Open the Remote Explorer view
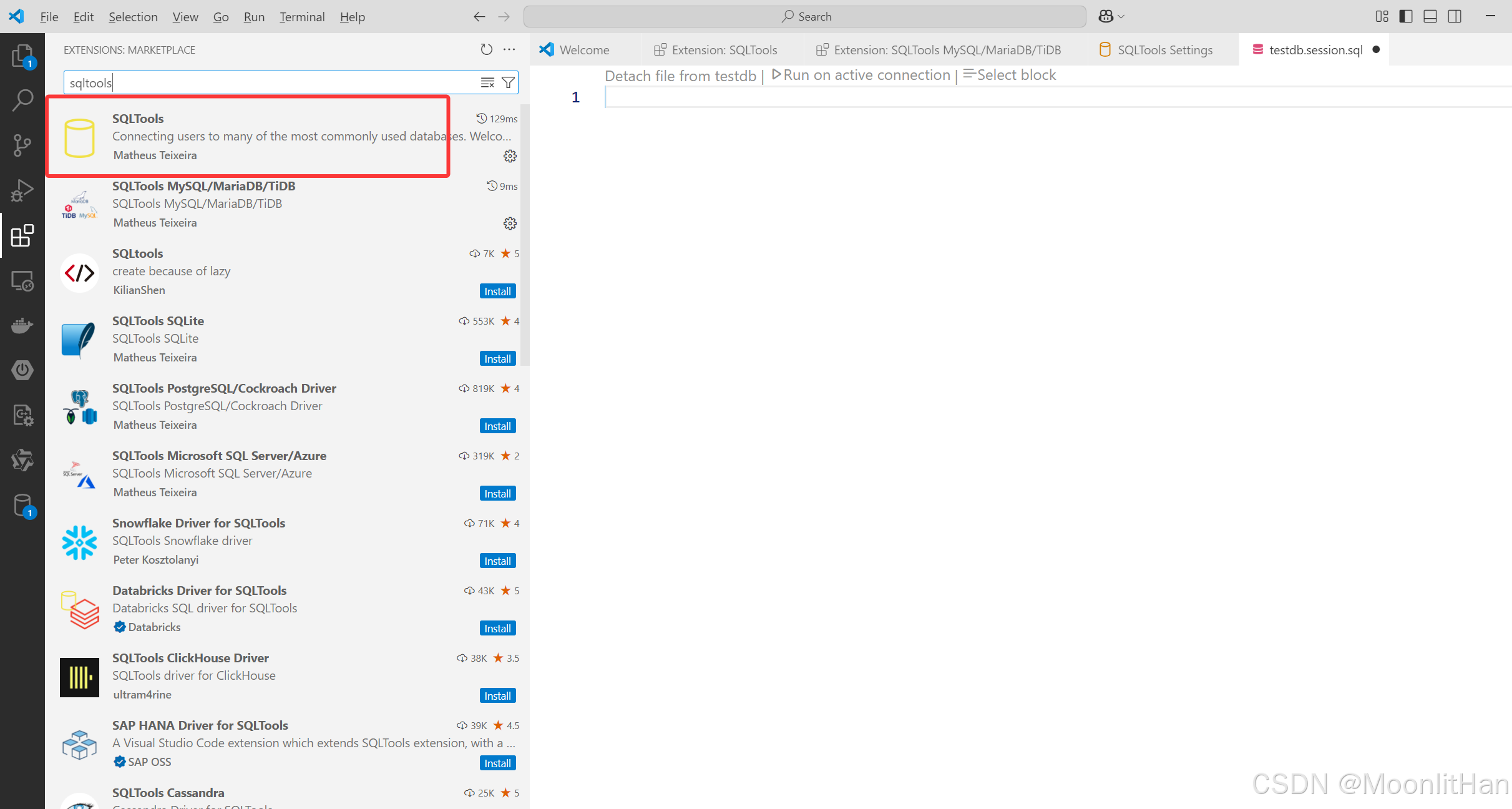This screenshot has height=809, width=1512. [x=22, y=282]
